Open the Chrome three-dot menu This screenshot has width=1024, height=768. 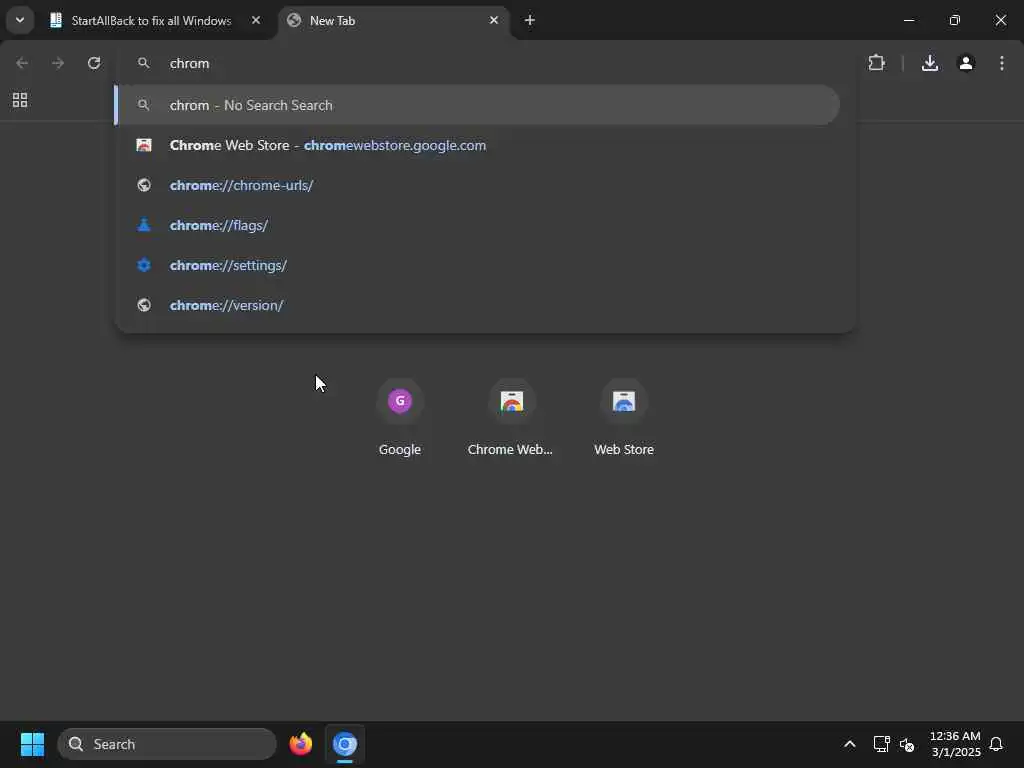pos(1002,63)
